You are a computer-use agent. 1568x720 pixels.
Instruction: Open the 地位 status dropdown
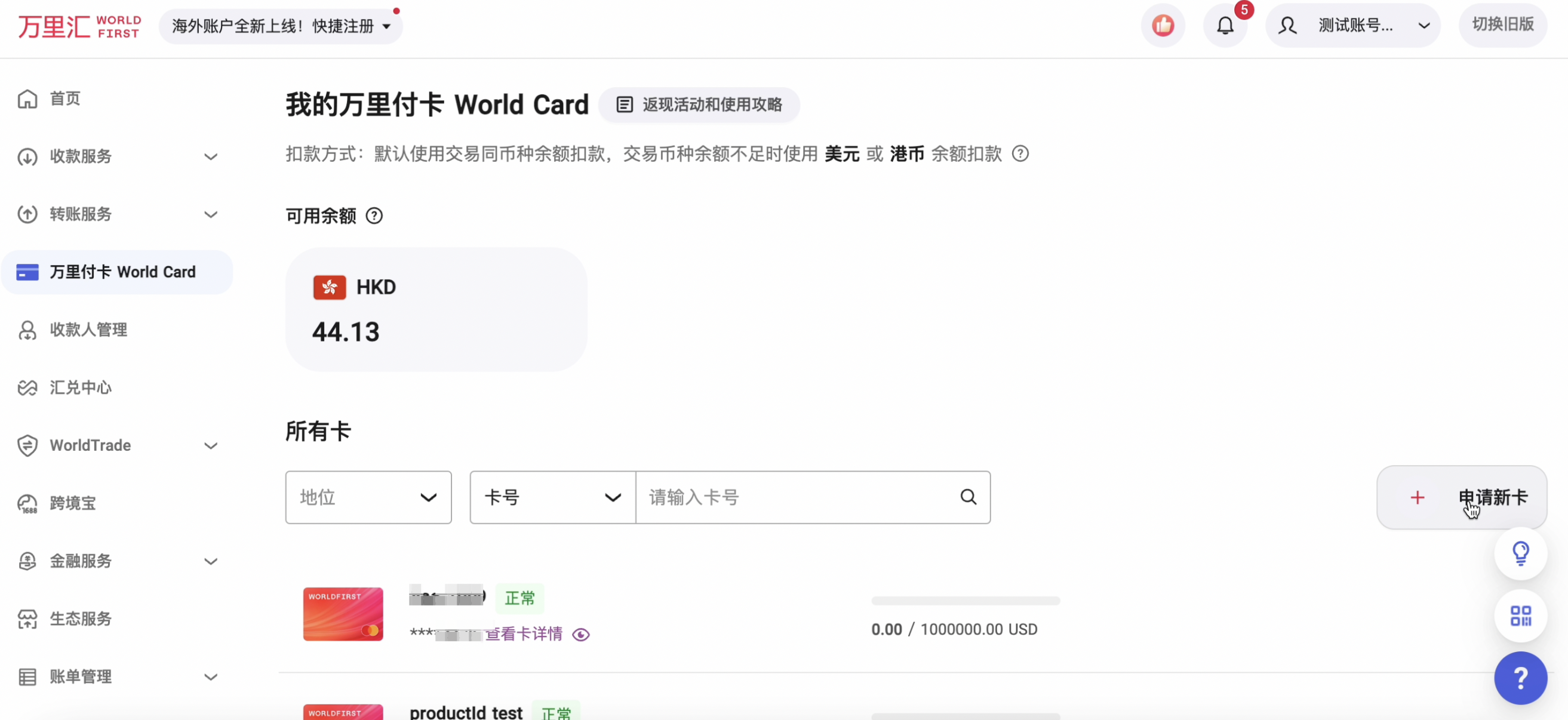[x=368, y=497]
